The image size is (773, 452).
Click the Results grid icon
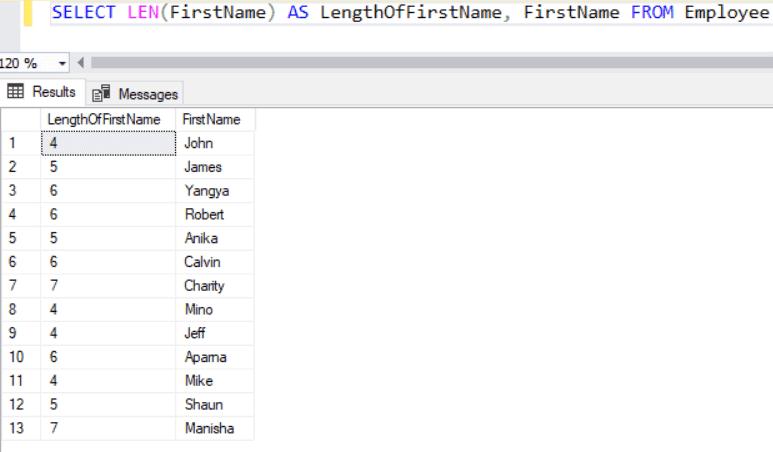(16, 92)
